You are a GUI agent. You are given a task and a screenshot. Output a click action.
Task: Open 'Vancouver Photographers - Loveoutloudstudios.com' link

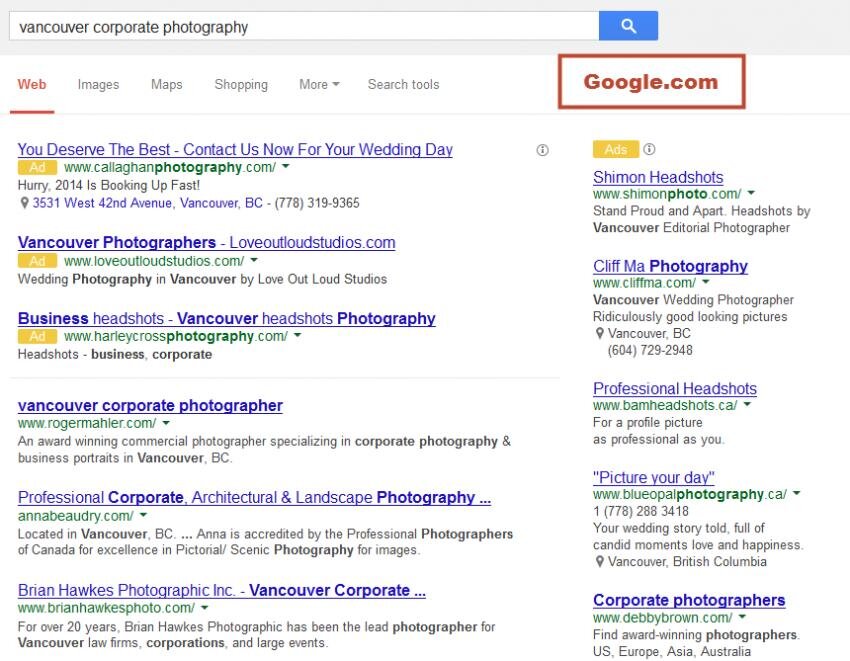click(207, 242)
